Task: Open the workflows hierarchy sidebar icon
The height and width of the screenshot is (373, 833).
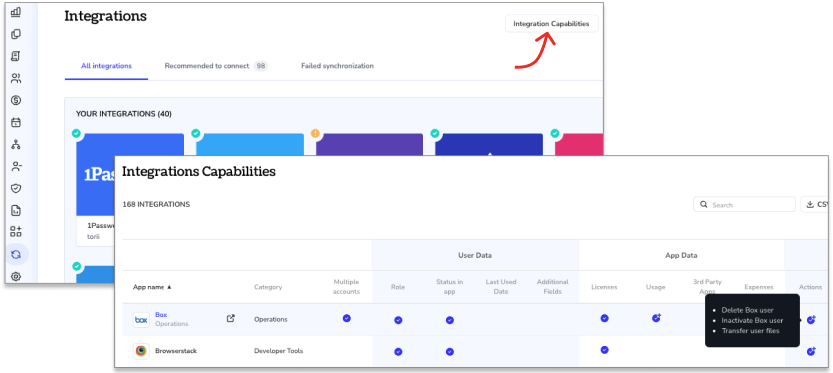Action: click(16, 145)
